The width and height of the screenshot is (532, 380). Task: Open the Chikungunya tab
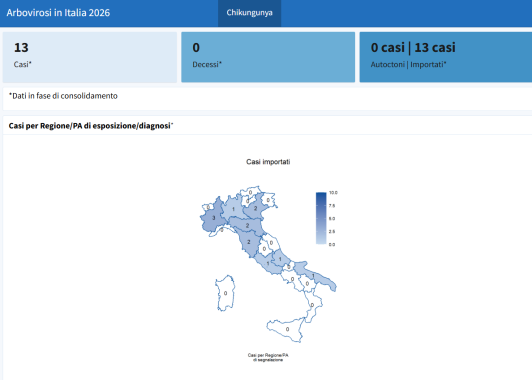point(249,13)
